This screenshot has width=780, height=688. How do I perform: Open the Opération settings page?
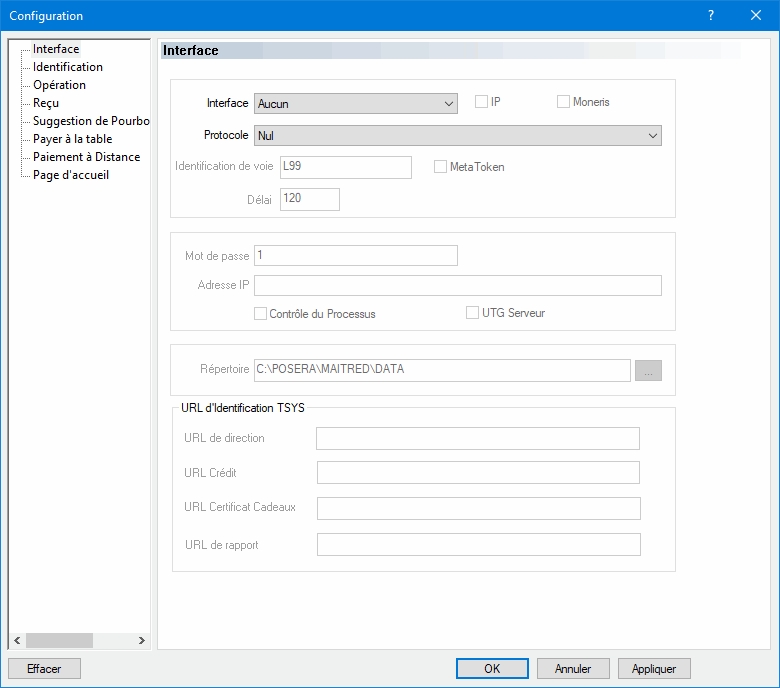59,85
